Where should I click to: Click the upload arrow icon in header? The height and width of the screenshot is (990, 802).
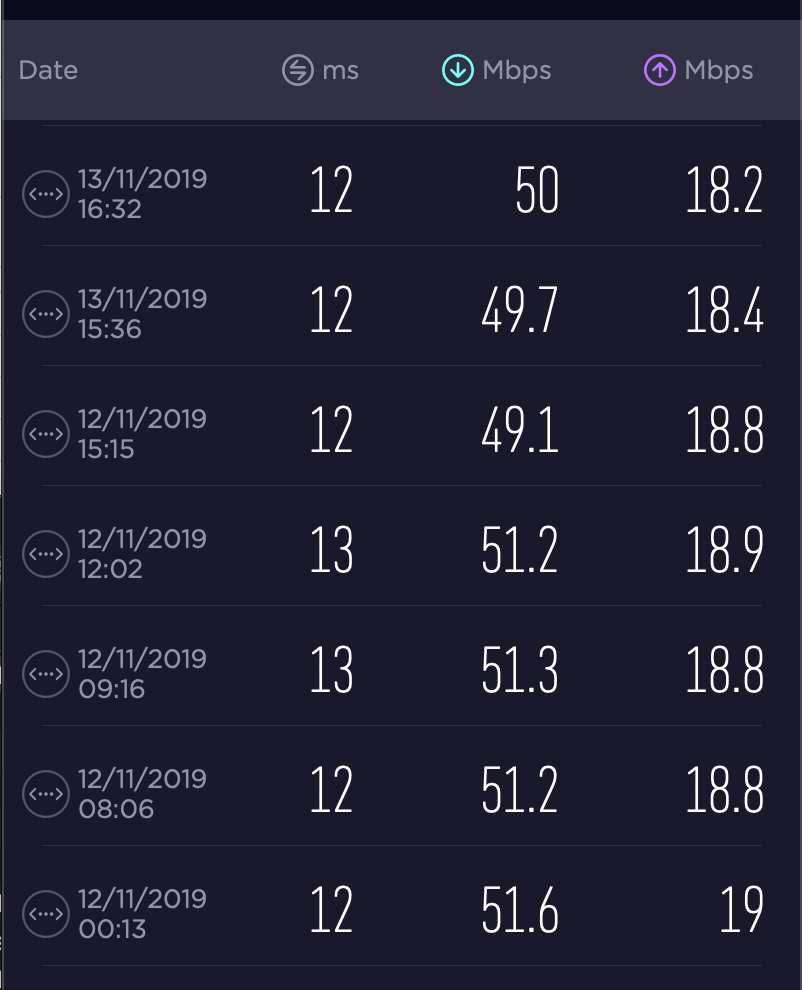659,71
